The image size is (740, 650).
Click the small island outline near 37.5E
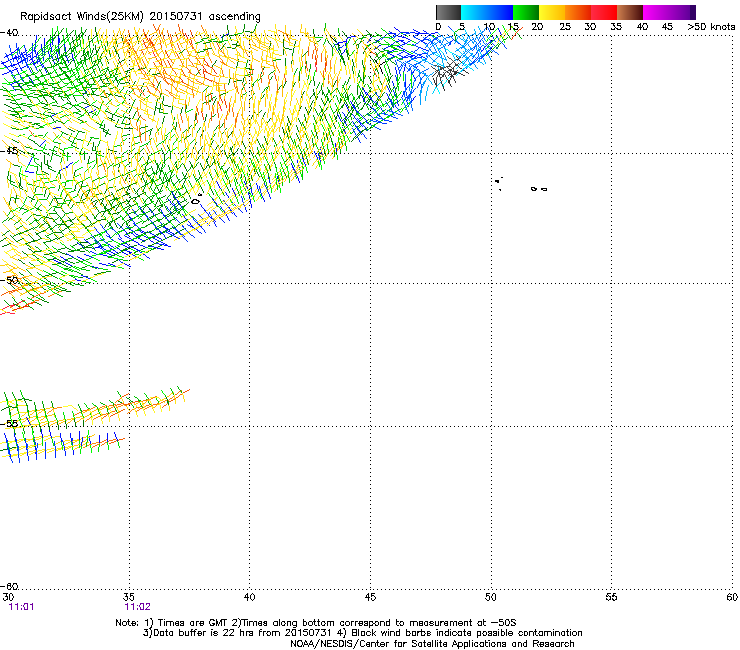(196, 200)
